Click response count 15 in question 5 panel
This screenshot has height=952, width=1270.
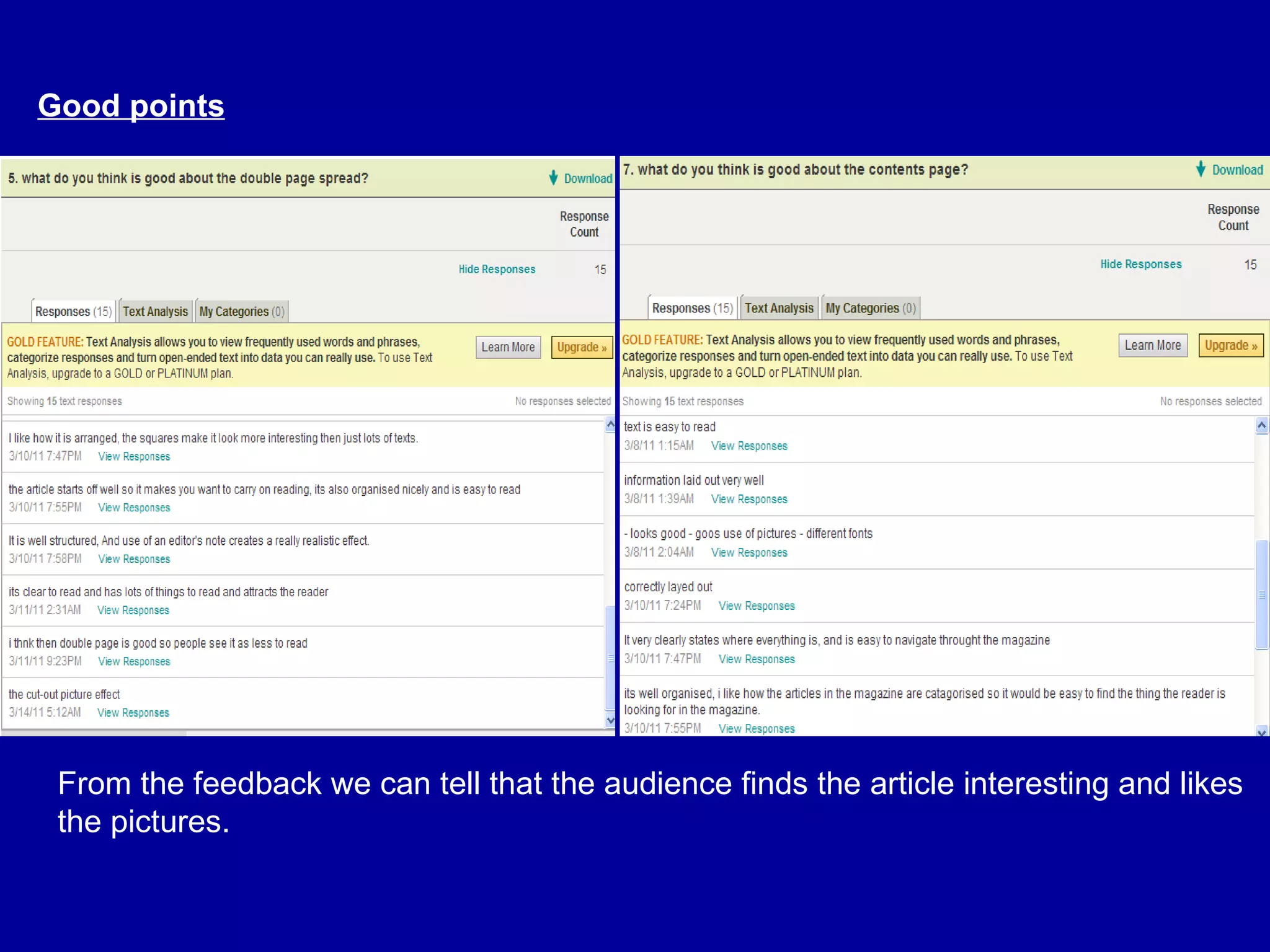coord(600,270)
